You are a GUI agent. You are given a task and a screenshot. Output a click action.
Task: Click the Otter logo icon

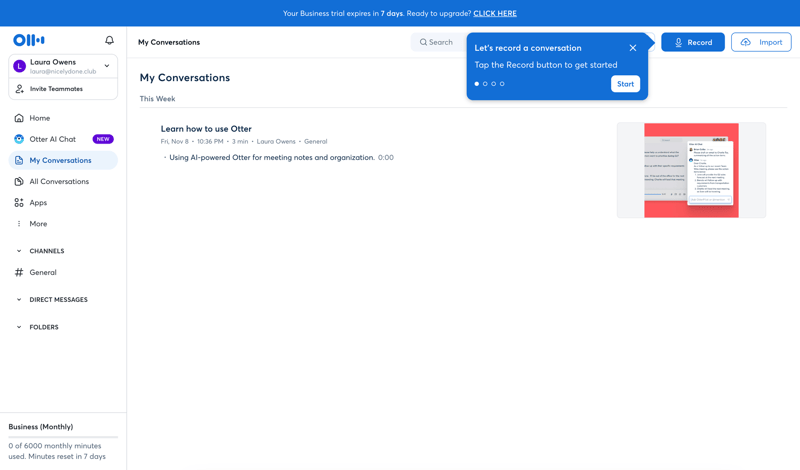point(29,40)
